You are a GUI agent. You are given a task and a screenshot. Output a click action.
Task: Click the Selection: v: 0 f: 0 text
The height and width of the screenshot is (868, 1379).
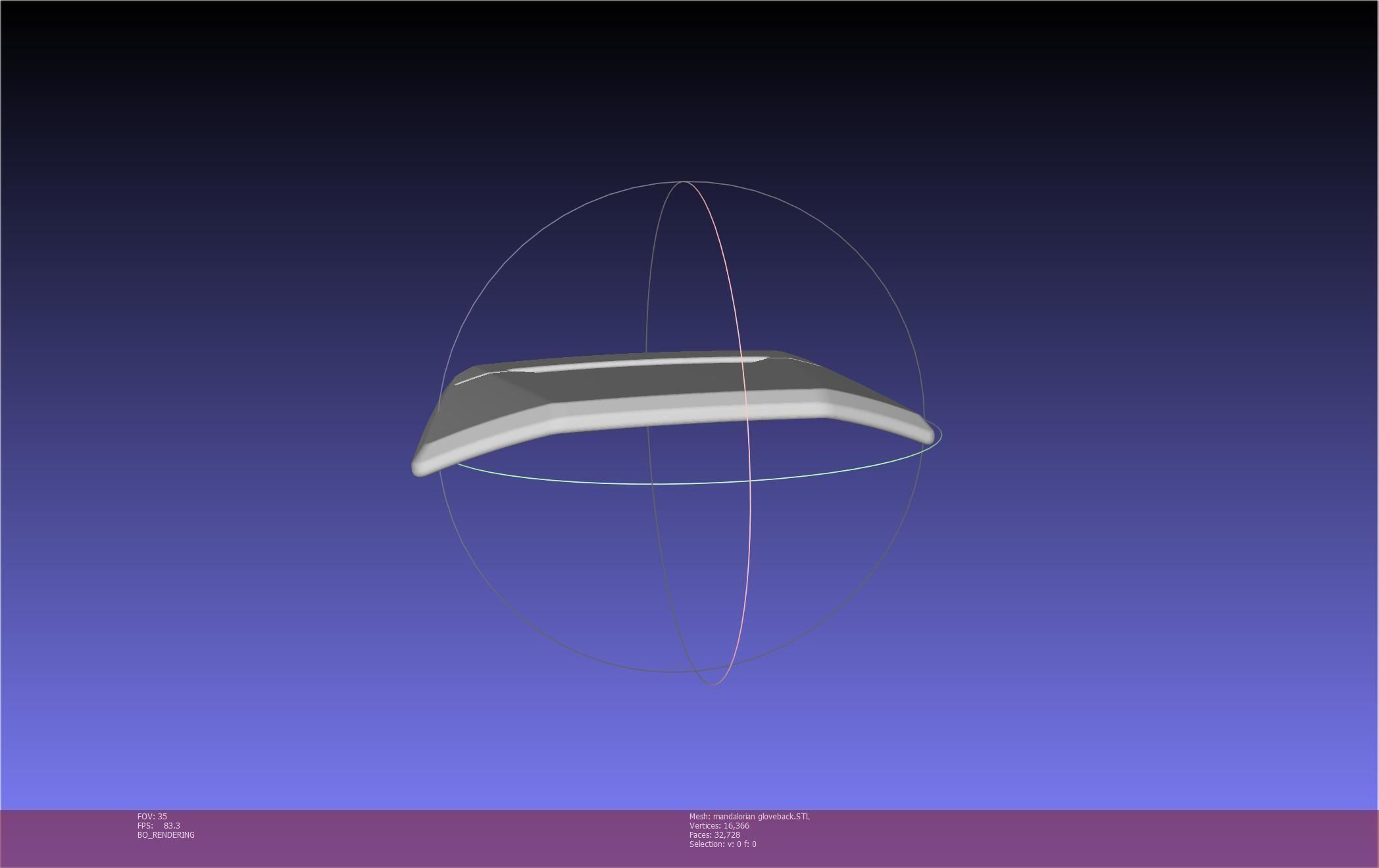tap(722, 844)
